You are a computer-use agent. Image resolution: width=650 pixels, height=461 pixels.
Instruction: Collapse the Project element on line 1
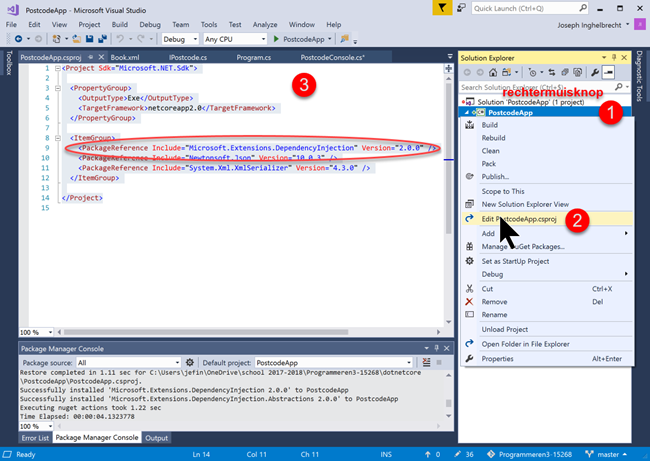point(58,68)
